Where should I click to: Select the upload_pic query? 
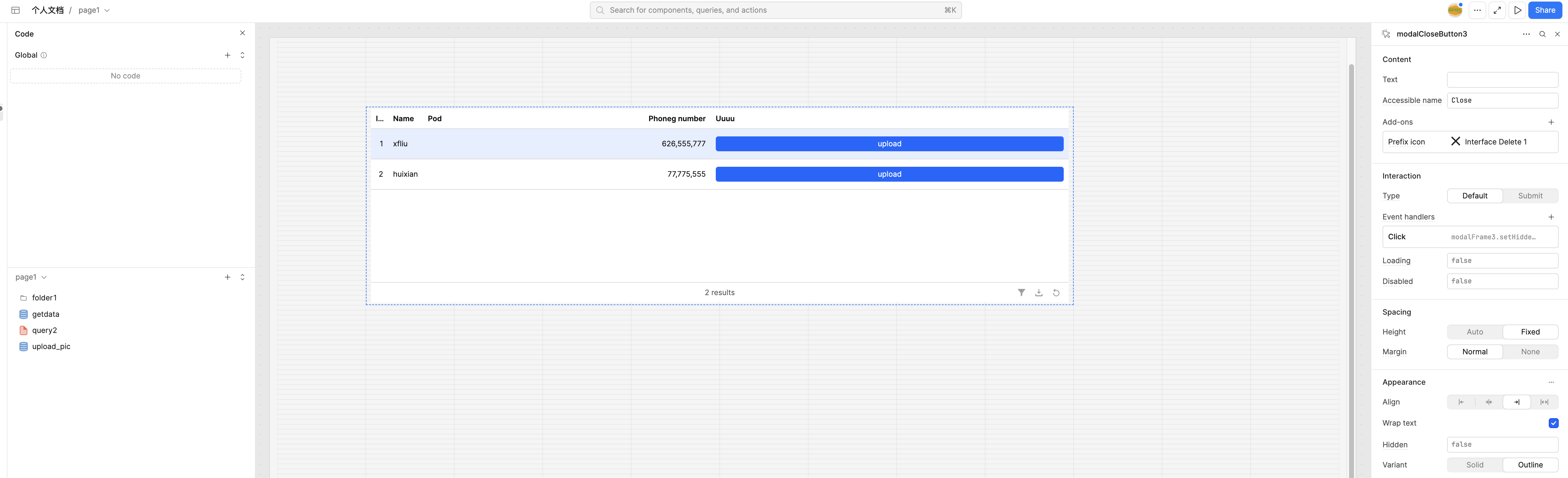pyautogui.click(x=51, y=347)
